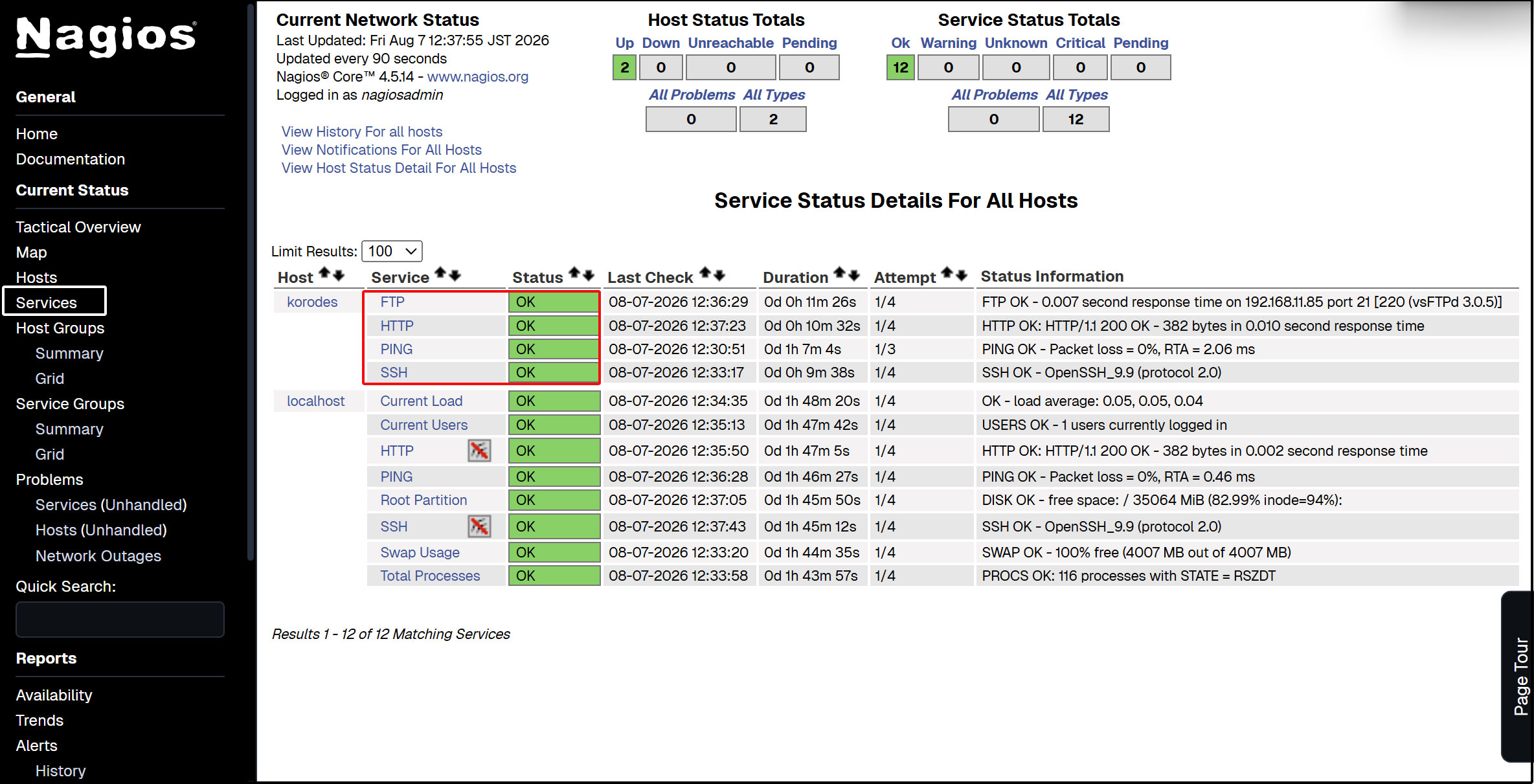The height and width of the screenshot is (784, 1534).
Task: Open Network Outages
Action: (98, 556)
